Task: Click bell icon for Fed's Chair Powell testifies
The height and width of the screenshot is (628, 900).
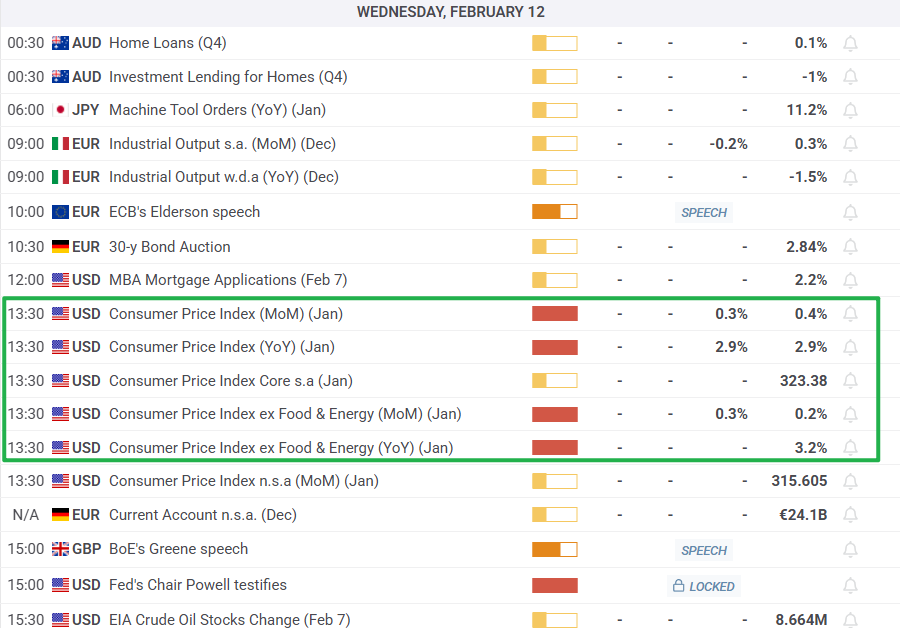Action: click(x=850, y=586)
